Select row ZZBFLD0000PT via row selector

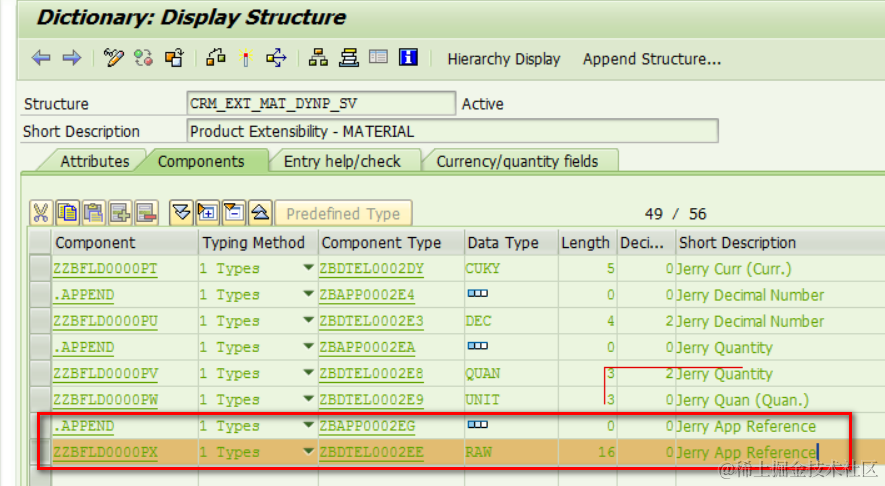click(x=40, y=269)
